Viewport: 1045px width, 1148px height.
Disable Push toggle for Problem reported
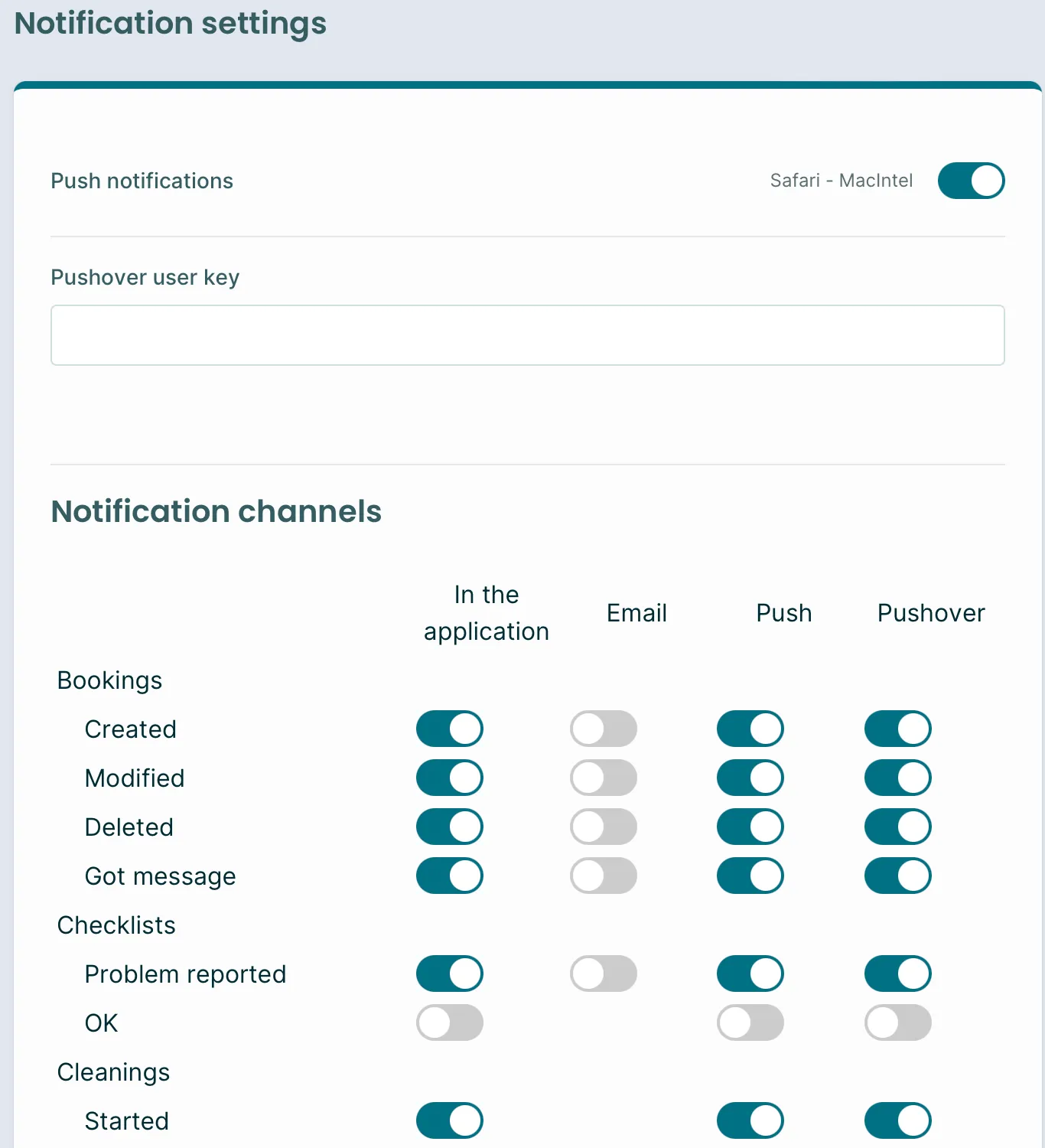coord(750,974)
